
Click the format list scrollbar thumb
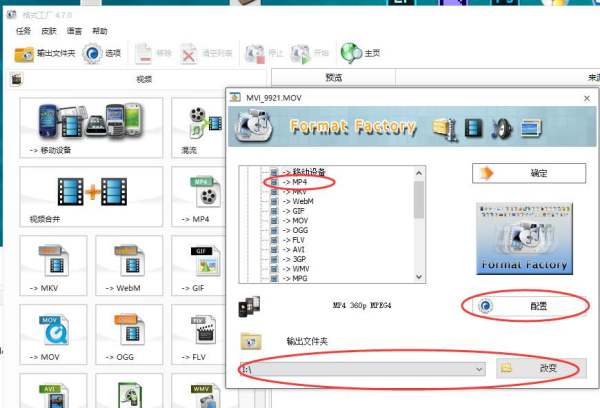419,200
